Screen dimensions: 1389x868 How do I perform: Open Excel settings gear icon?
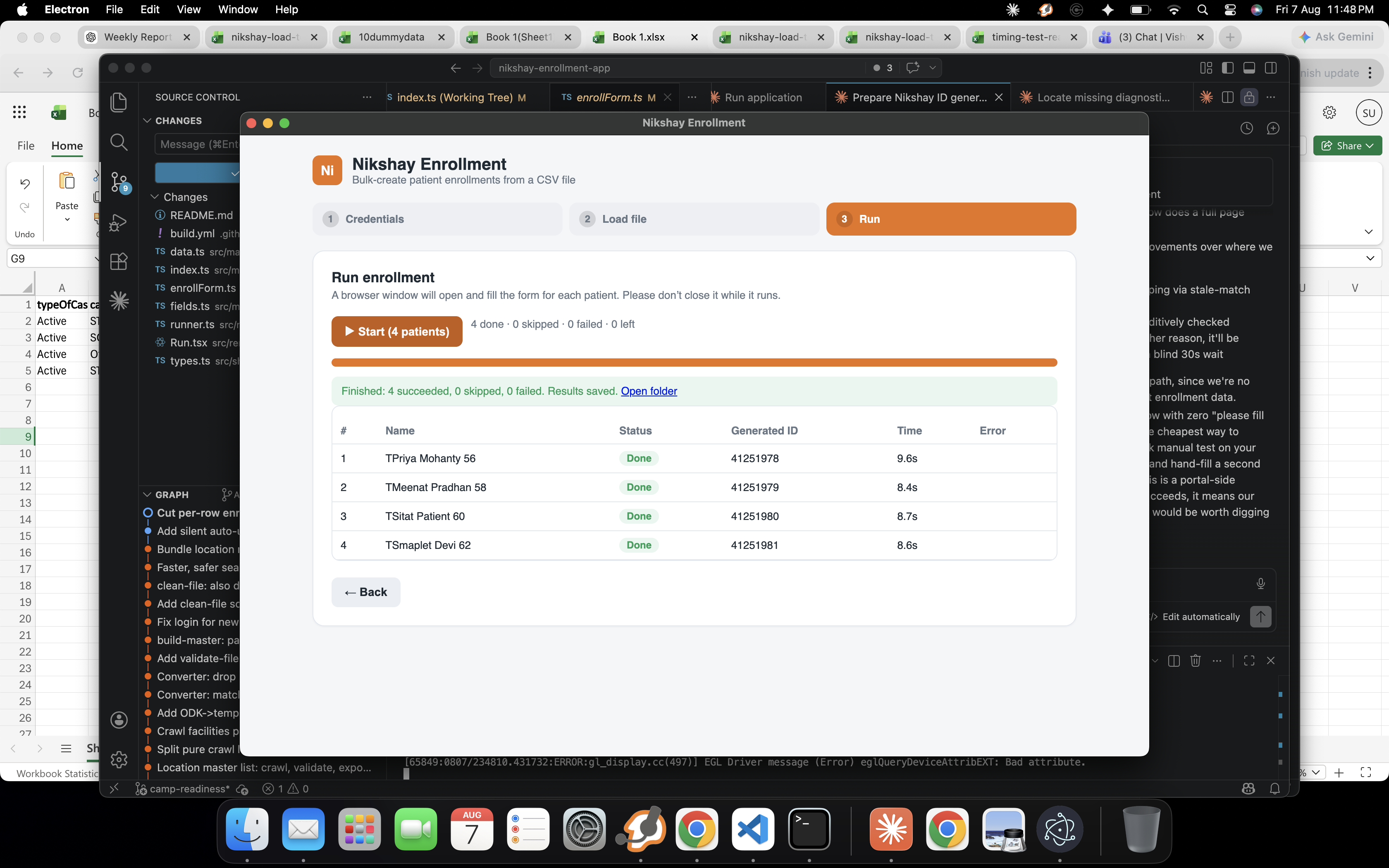pyautogui.click(x=1329, y=112)
